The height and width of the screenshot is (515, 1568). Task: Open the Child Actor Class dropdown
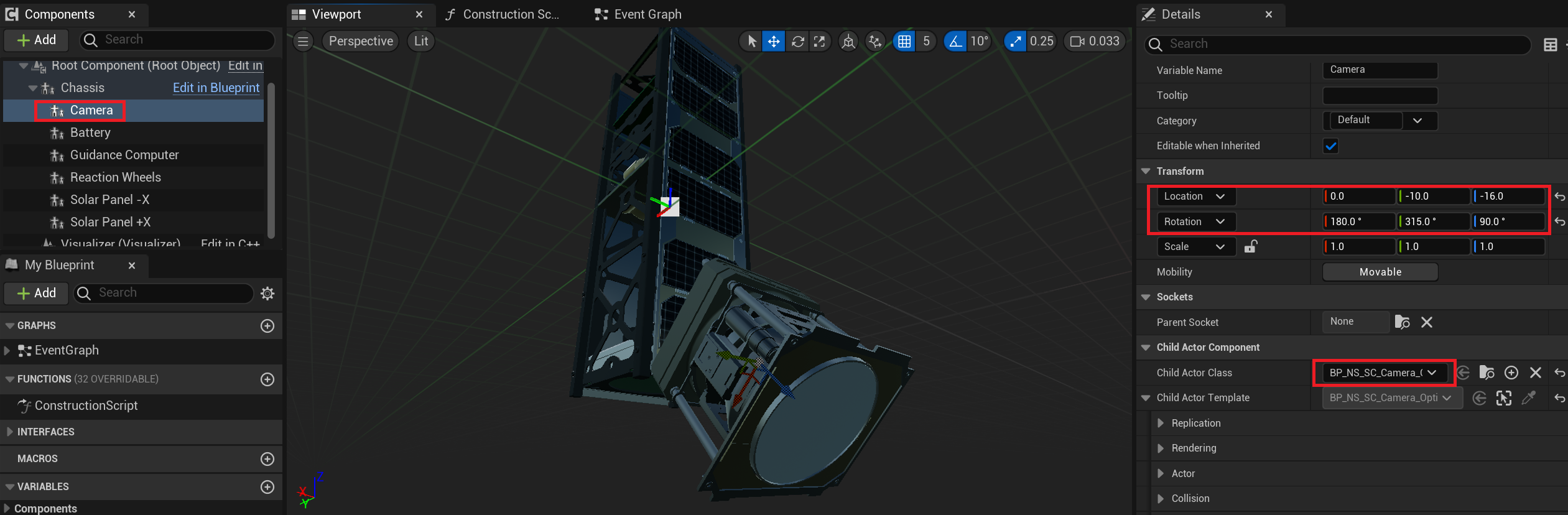1383,373
